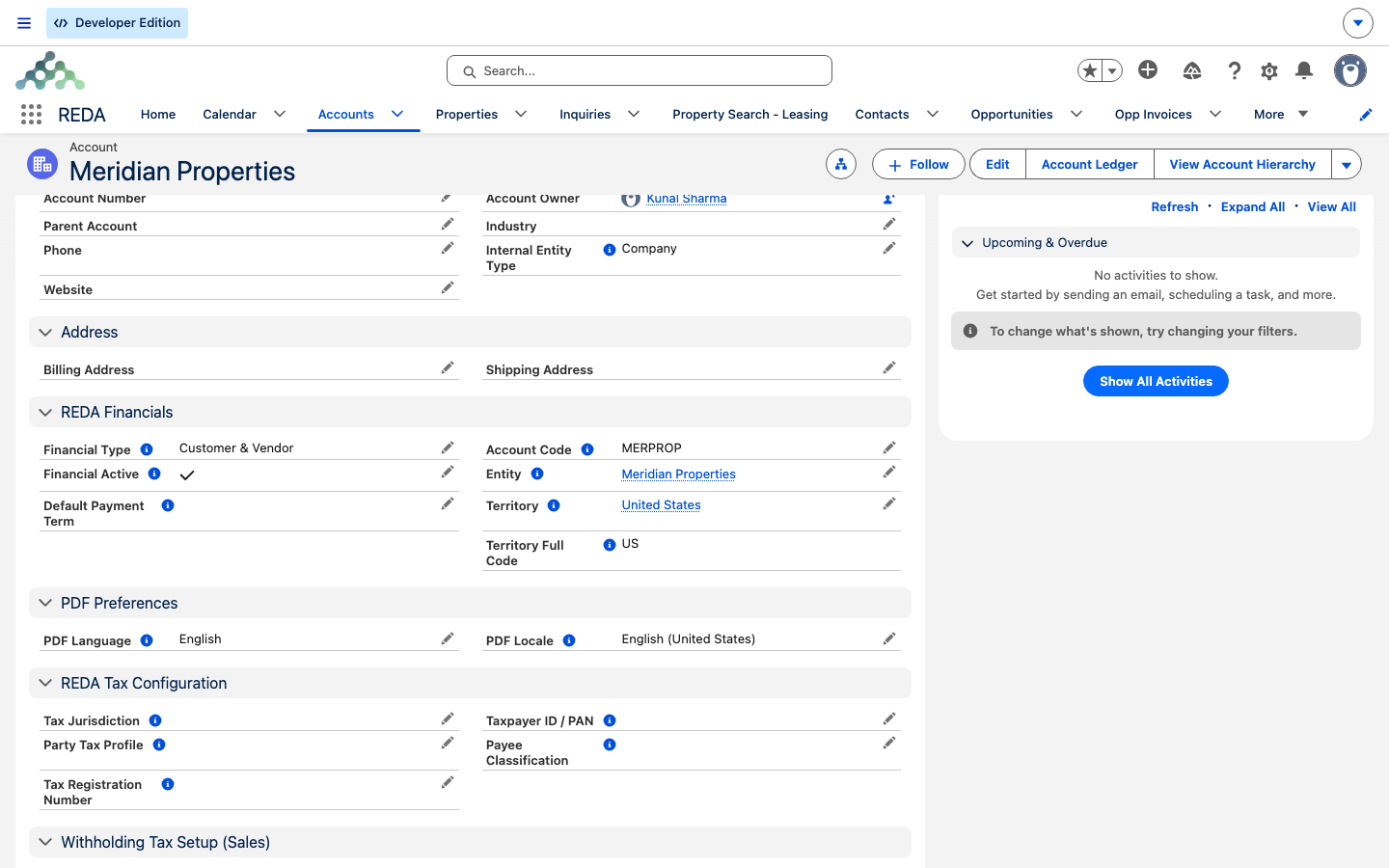
Task: Collapse the Address section
Action: (x=45, y=332)
